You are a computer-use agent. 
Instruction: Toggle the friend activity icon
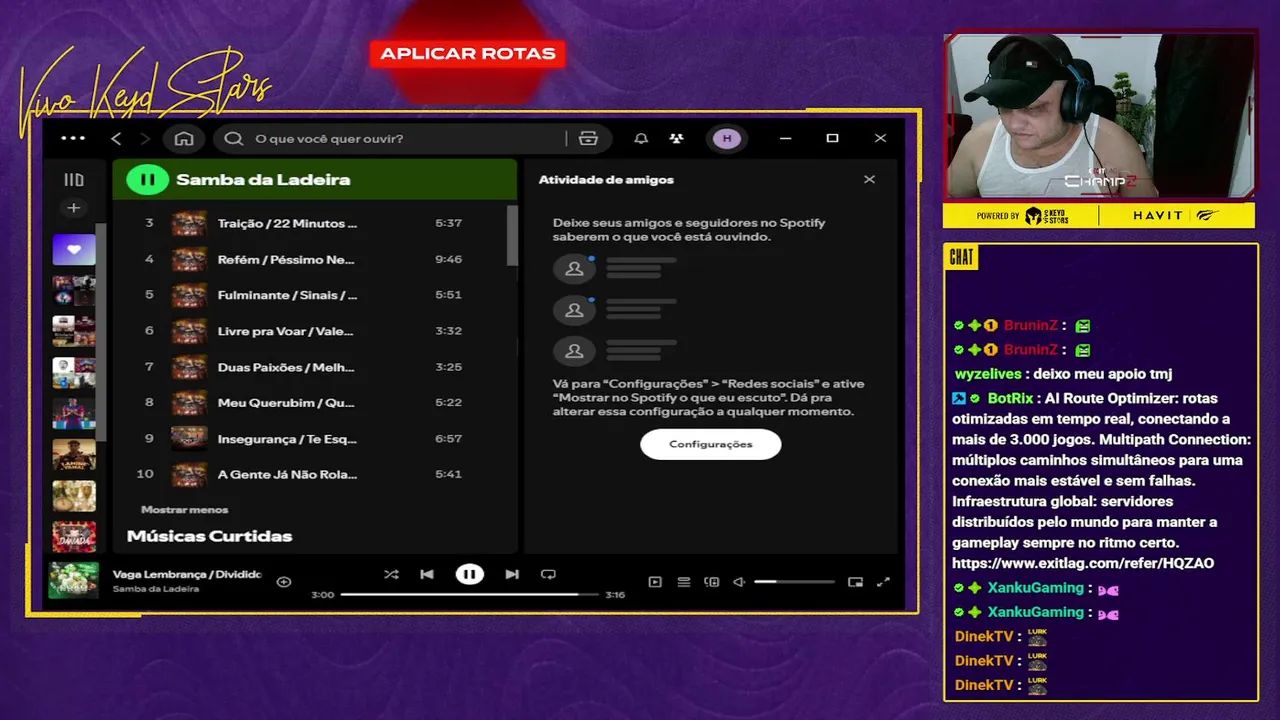[x=677, y=138]
